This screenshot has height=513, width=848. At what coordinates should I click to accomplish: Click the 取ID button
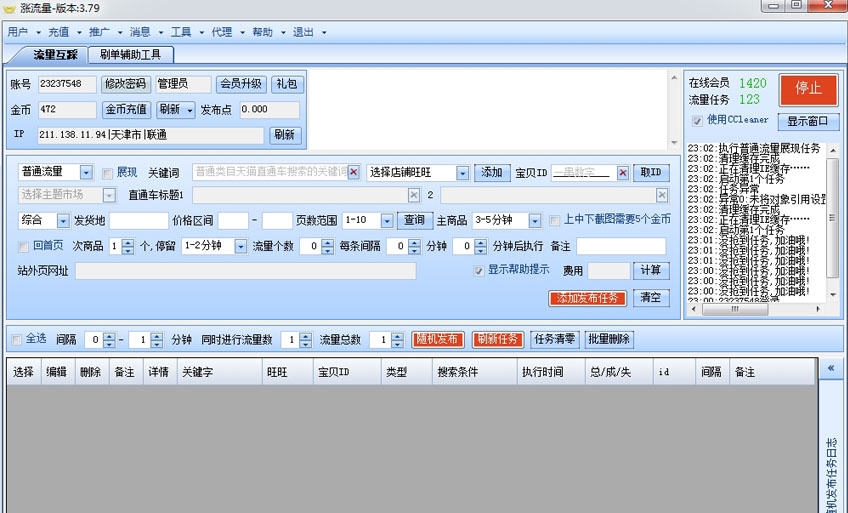coord(651,172)
